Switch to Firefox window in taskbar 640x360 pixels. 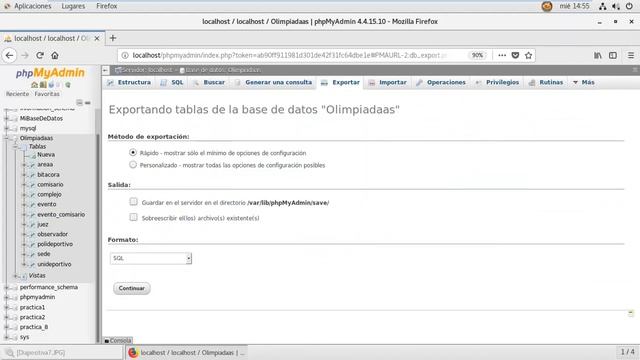(186, 353)
